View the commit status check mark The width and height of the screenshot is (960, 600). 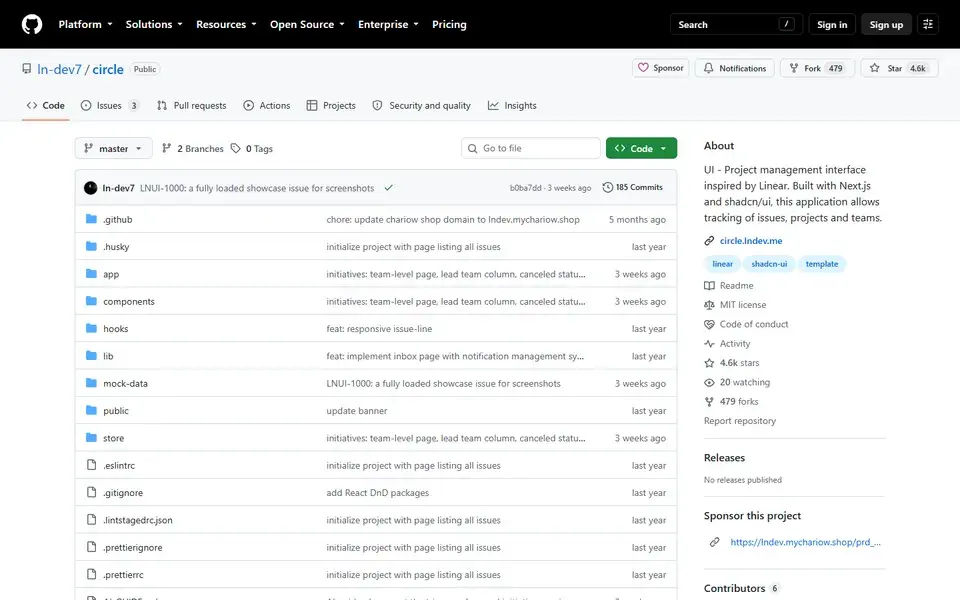point(388,188)
